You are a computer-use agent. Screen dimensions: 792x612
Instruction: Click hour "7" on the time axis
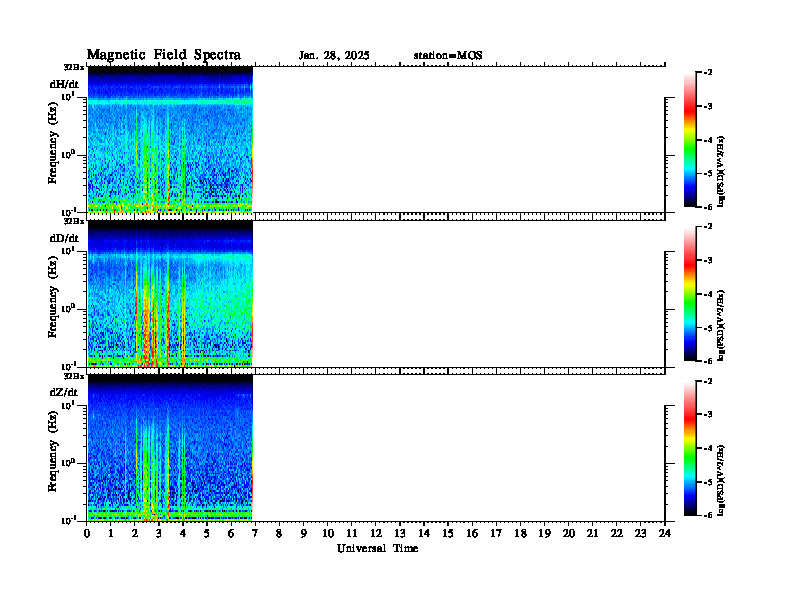click(x=255, y=534)
